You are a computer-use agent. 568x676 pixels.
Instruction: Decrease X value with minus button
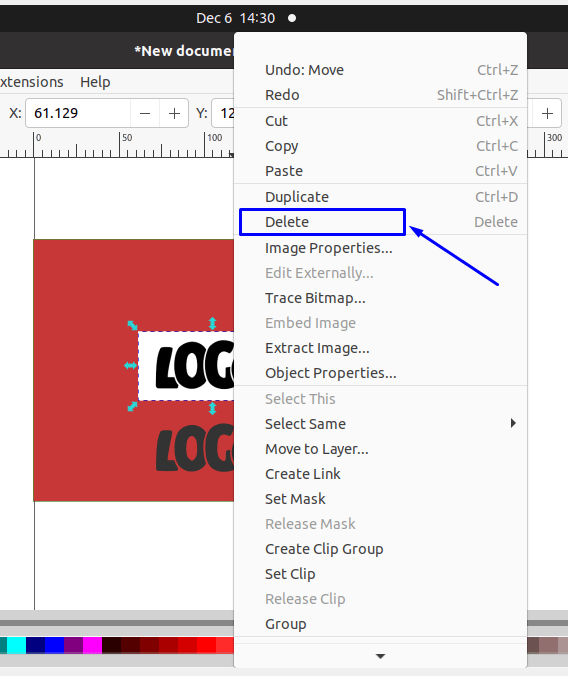145,113
